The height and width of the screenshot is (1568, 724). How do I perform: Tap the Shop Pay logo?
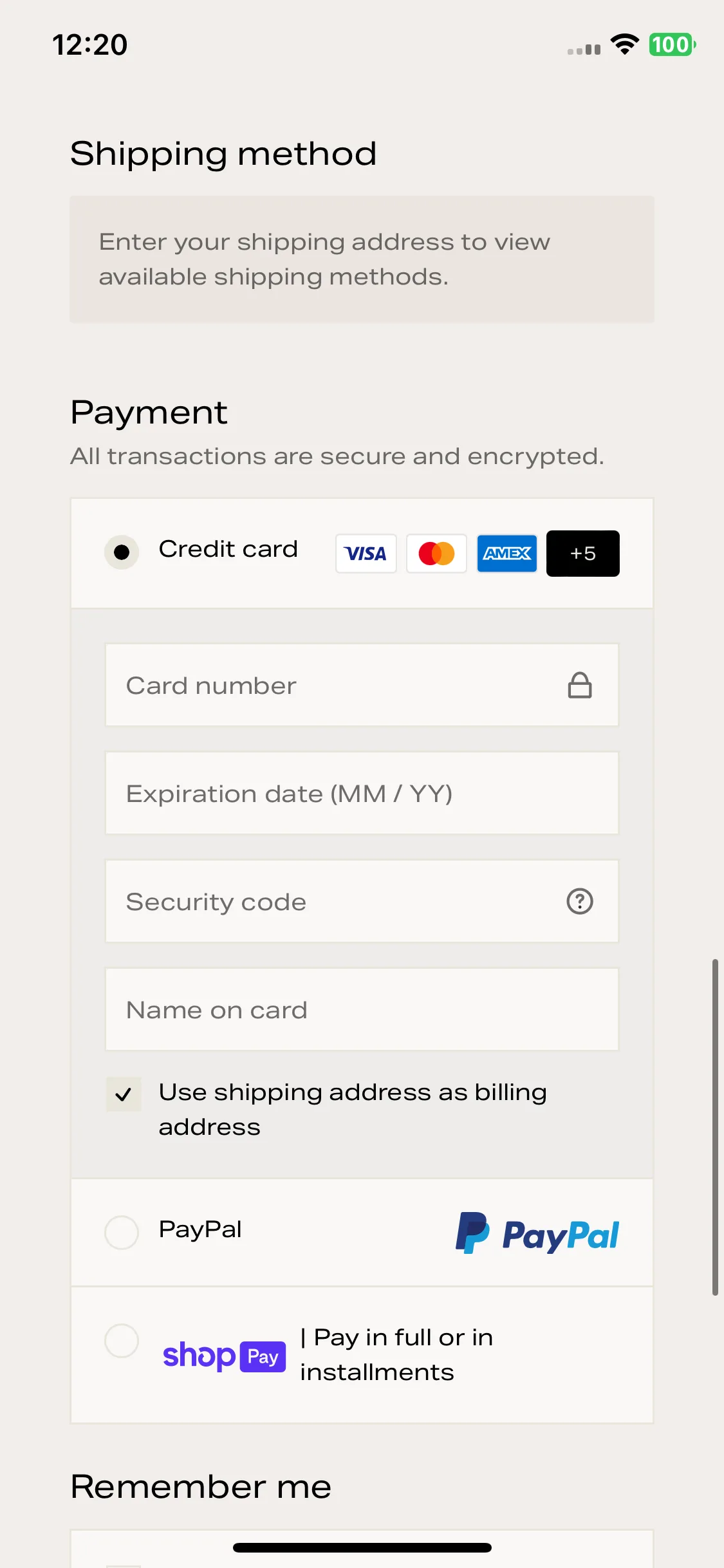point(224,1356)
